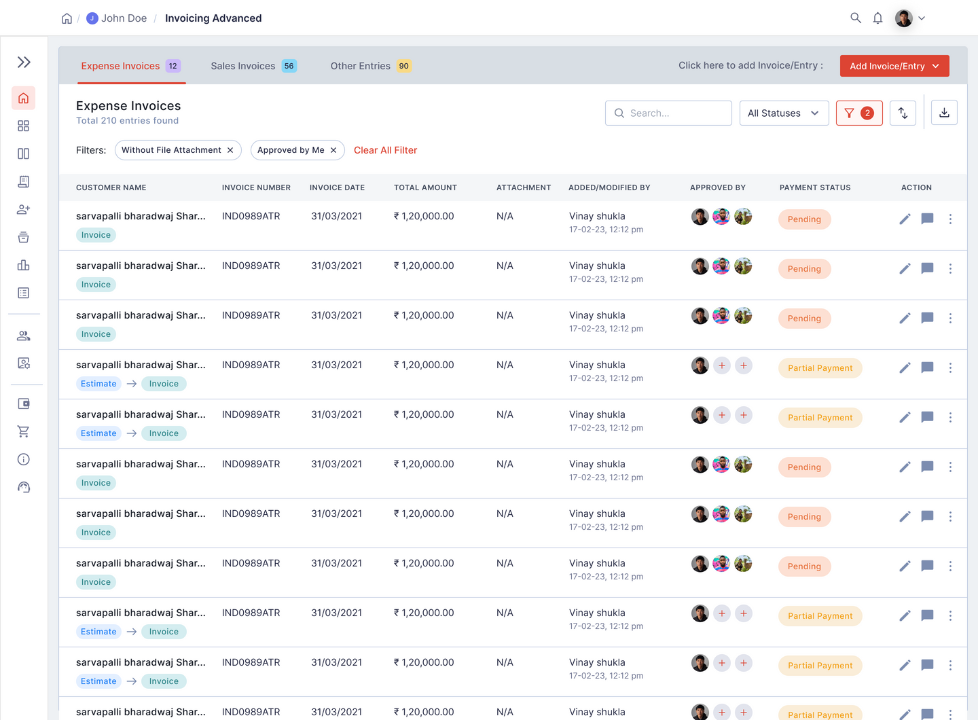Click the top-right search magnifier icon
The width and height of the screenshot is (978, 720).
tap(856, 18)
